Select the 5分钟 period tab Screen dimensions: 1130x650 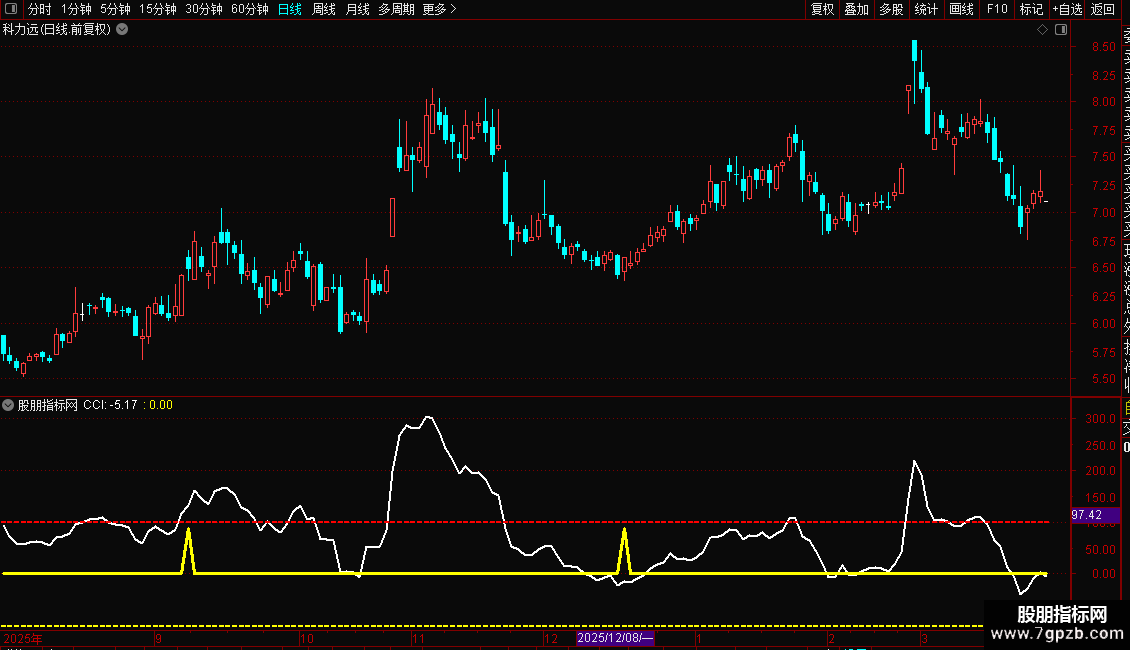[x=115, y=9]
